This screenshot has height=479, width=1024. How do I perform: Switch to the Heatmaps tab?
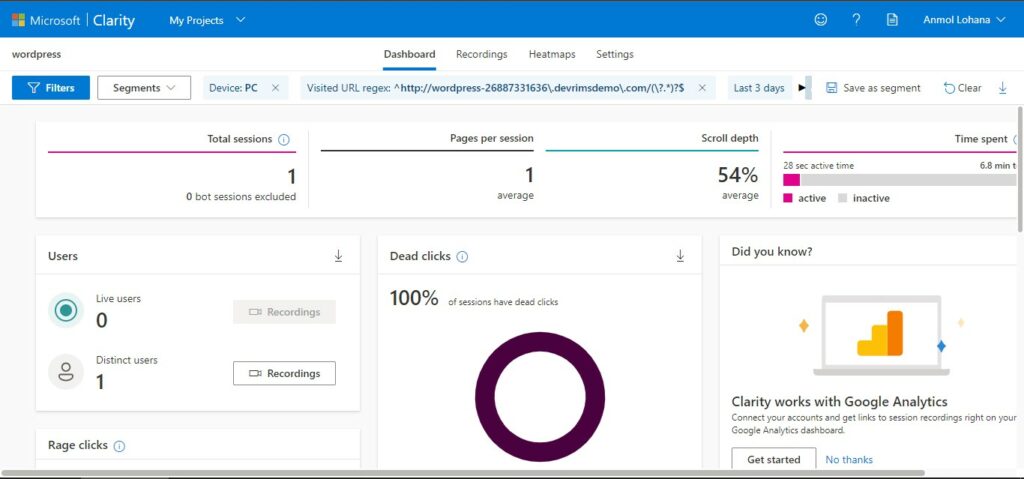[552, 54]
